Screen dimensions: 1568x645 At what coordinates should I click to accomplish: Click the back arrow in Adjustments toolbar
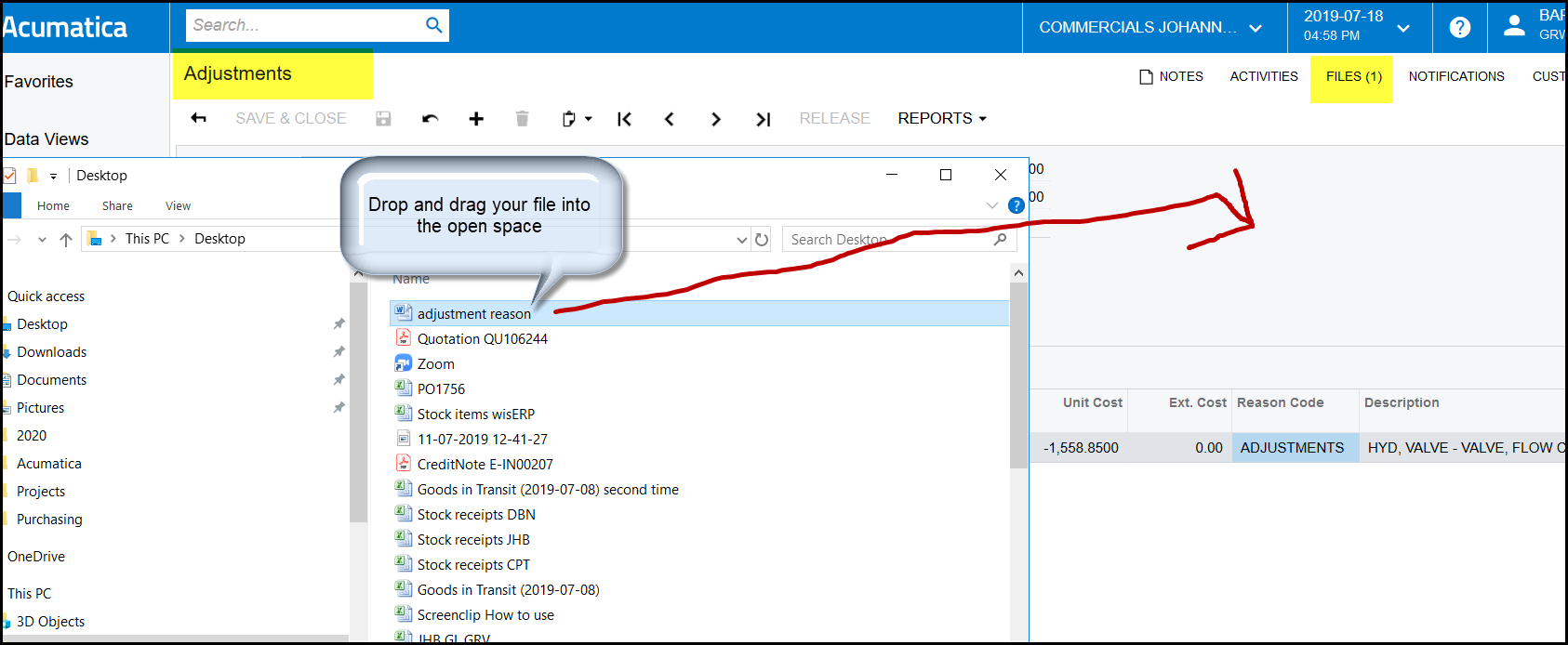(198, 118)
